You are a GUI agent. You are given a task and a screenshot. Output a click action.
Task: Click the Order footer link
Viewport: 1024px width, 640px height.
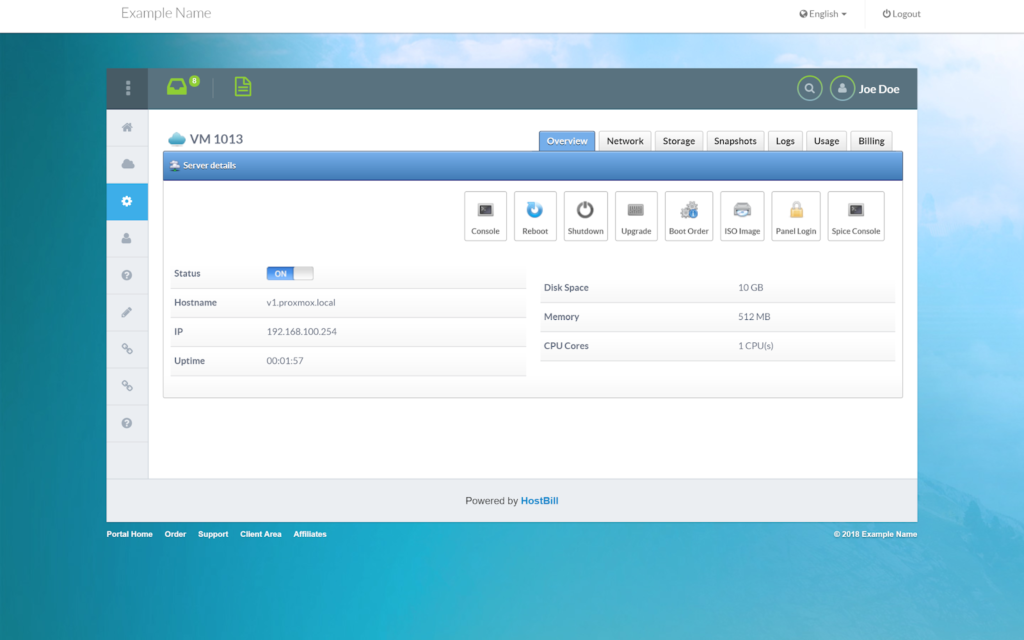(x=175, y=534)
